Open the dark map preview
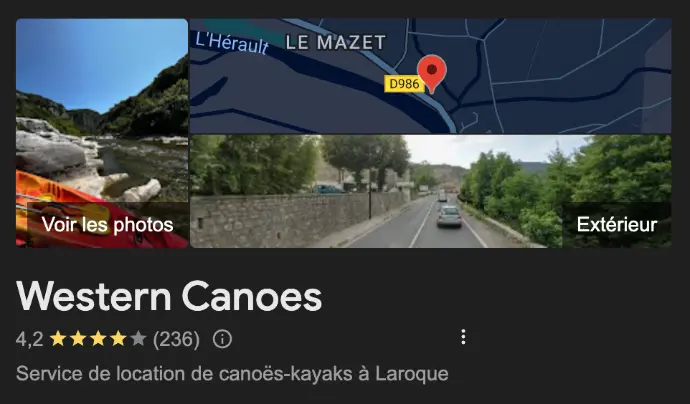The height and width of the screenshot is (404, 690). [431, 76]
